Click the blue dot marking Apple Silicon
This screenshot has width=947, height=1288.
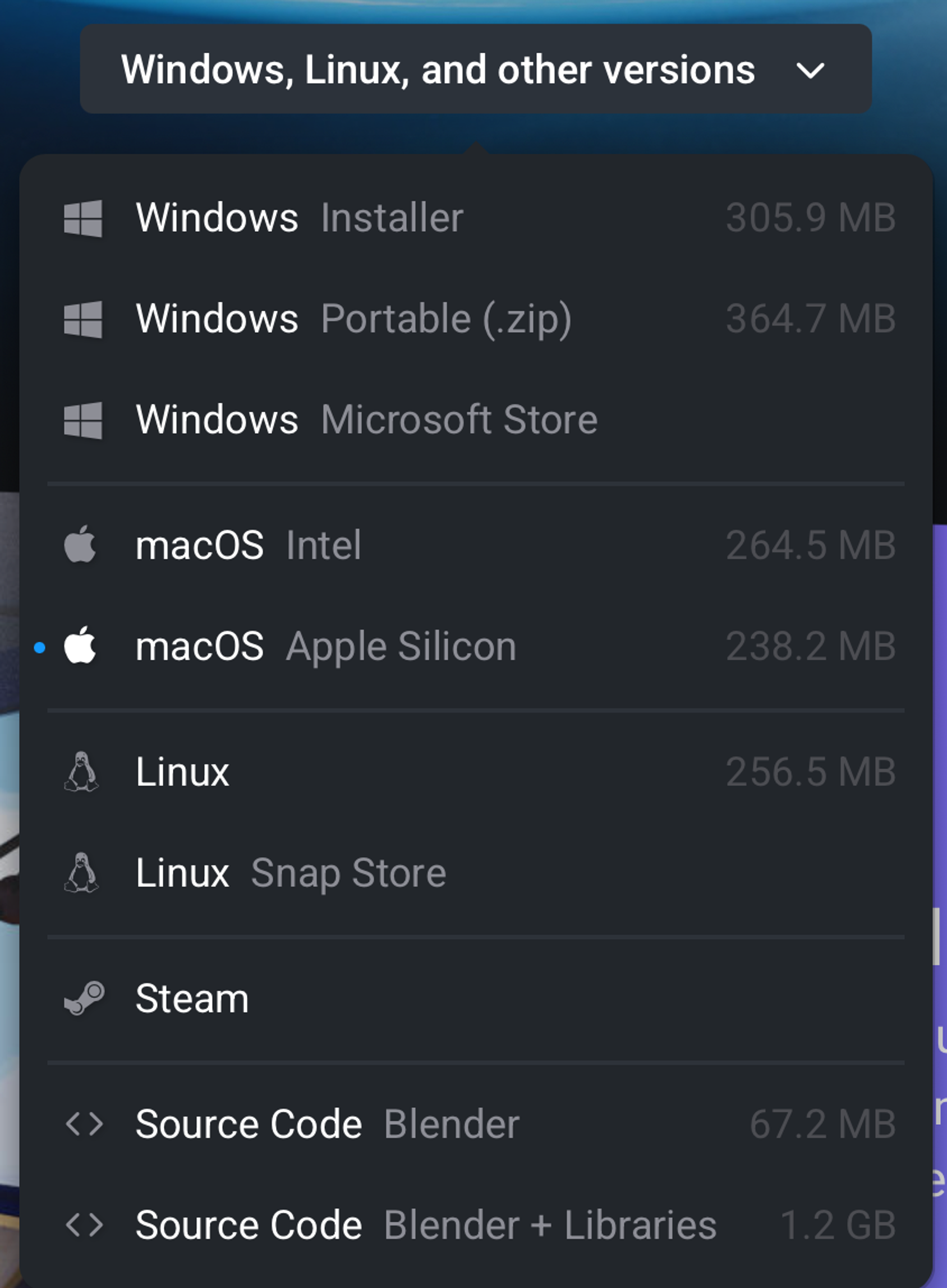click(40, 647)
